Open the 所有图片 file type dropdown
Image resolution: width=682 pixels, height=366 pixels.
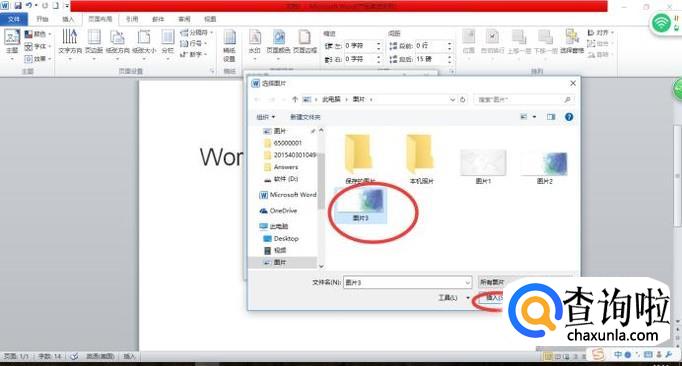pos(495,282)
